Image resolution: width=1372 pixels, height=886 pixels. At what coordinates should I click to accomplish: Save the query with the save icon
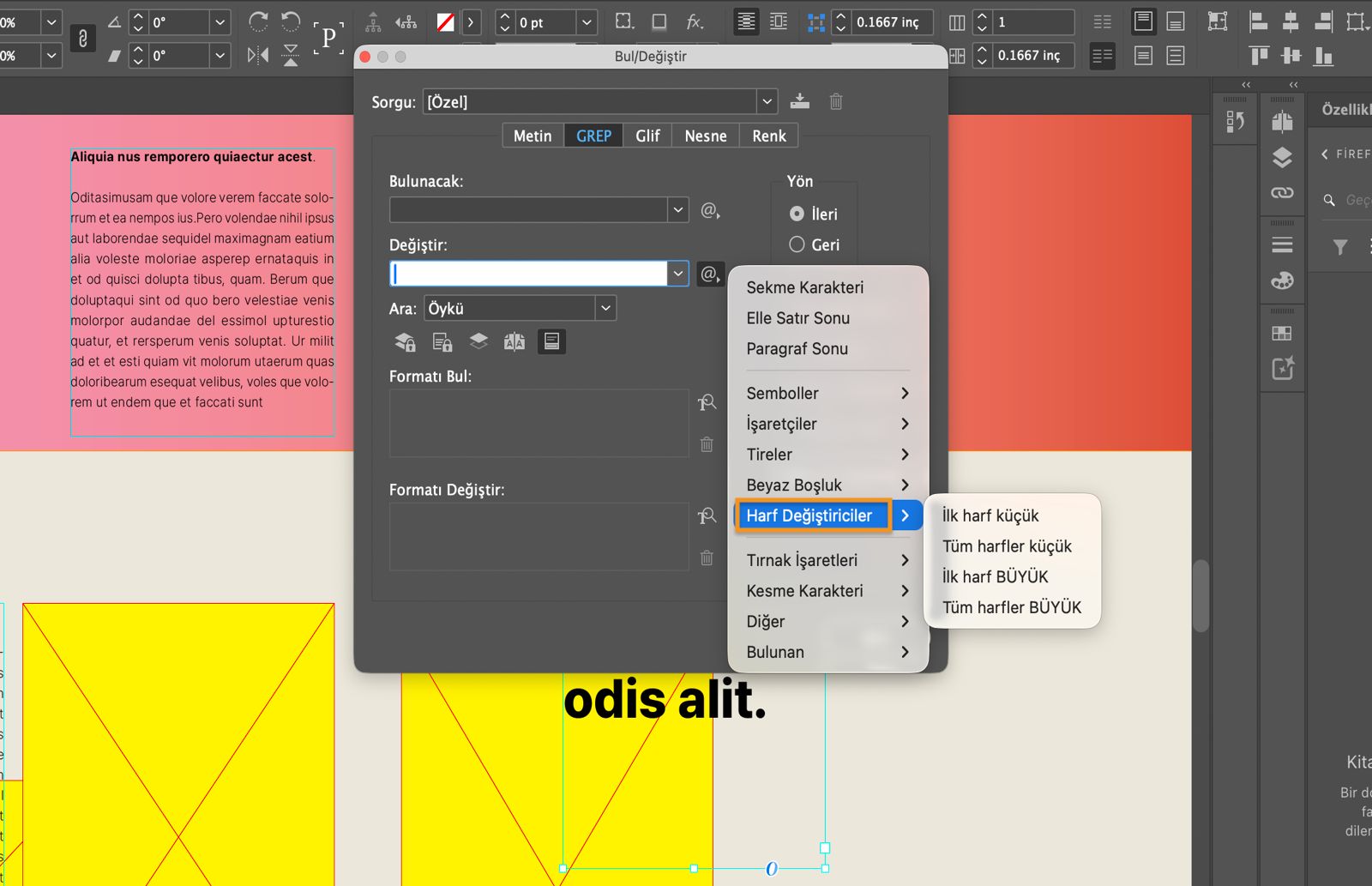800,101
